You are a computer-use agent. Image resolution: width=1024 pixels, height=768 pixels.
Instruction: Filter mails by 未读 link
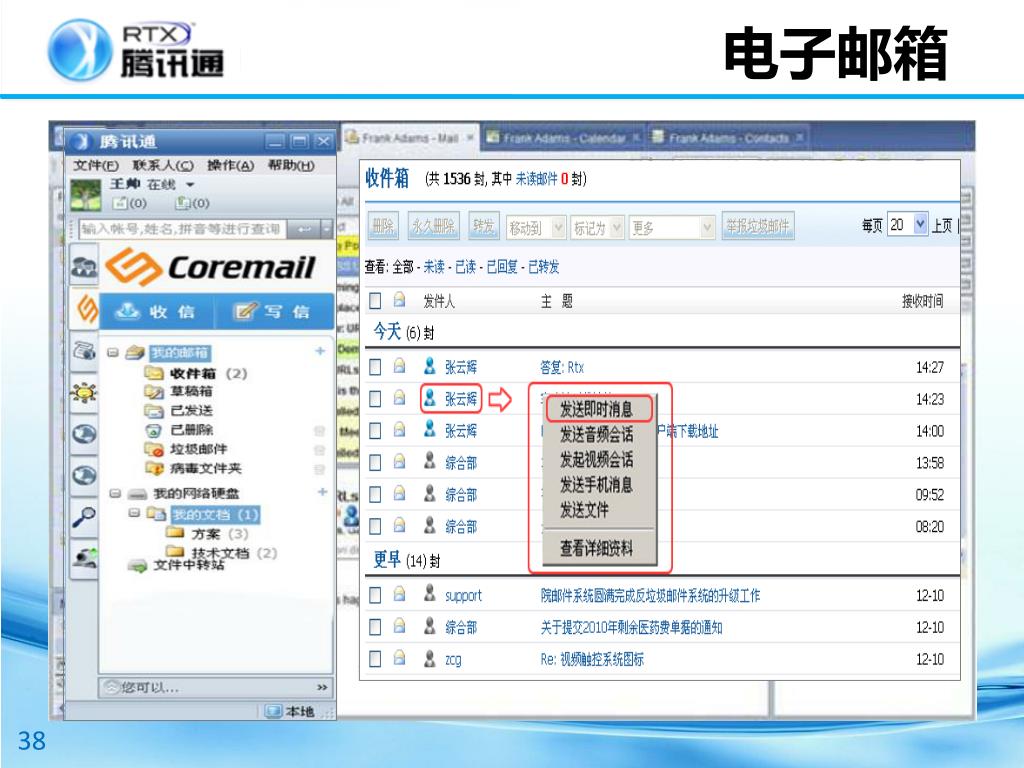tap(434, 266)
